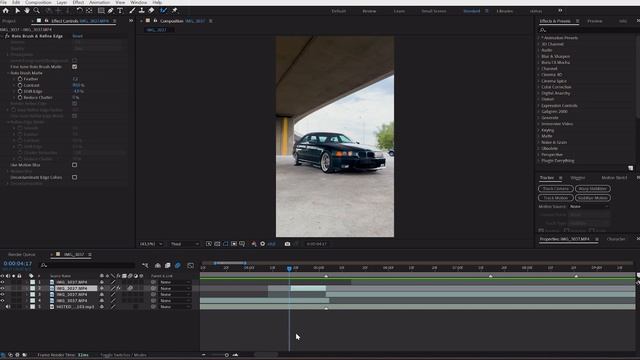Toggle Fine-tune Roto Brush Matte checkbox
This screenshot has height=360, width=640.
click(74, 67)
